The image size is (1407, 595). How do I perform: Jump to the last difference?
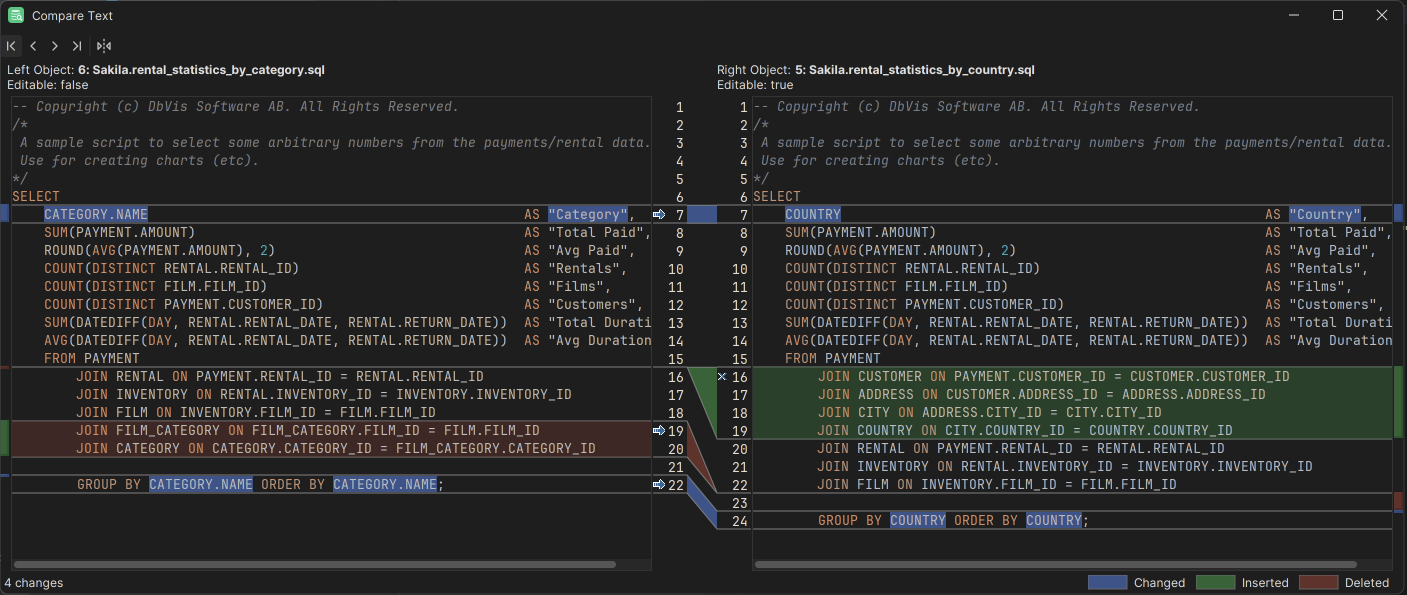tap(77, 46)
